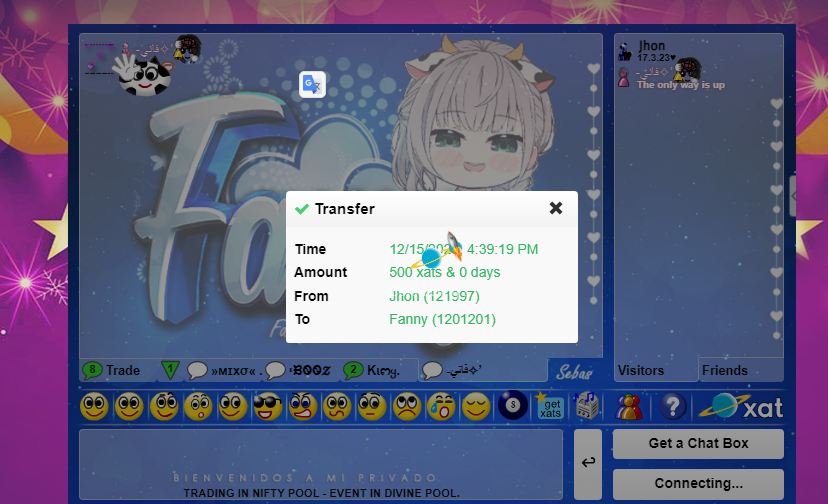Open the »мιхσ« private chat tab

click(224, 371)
